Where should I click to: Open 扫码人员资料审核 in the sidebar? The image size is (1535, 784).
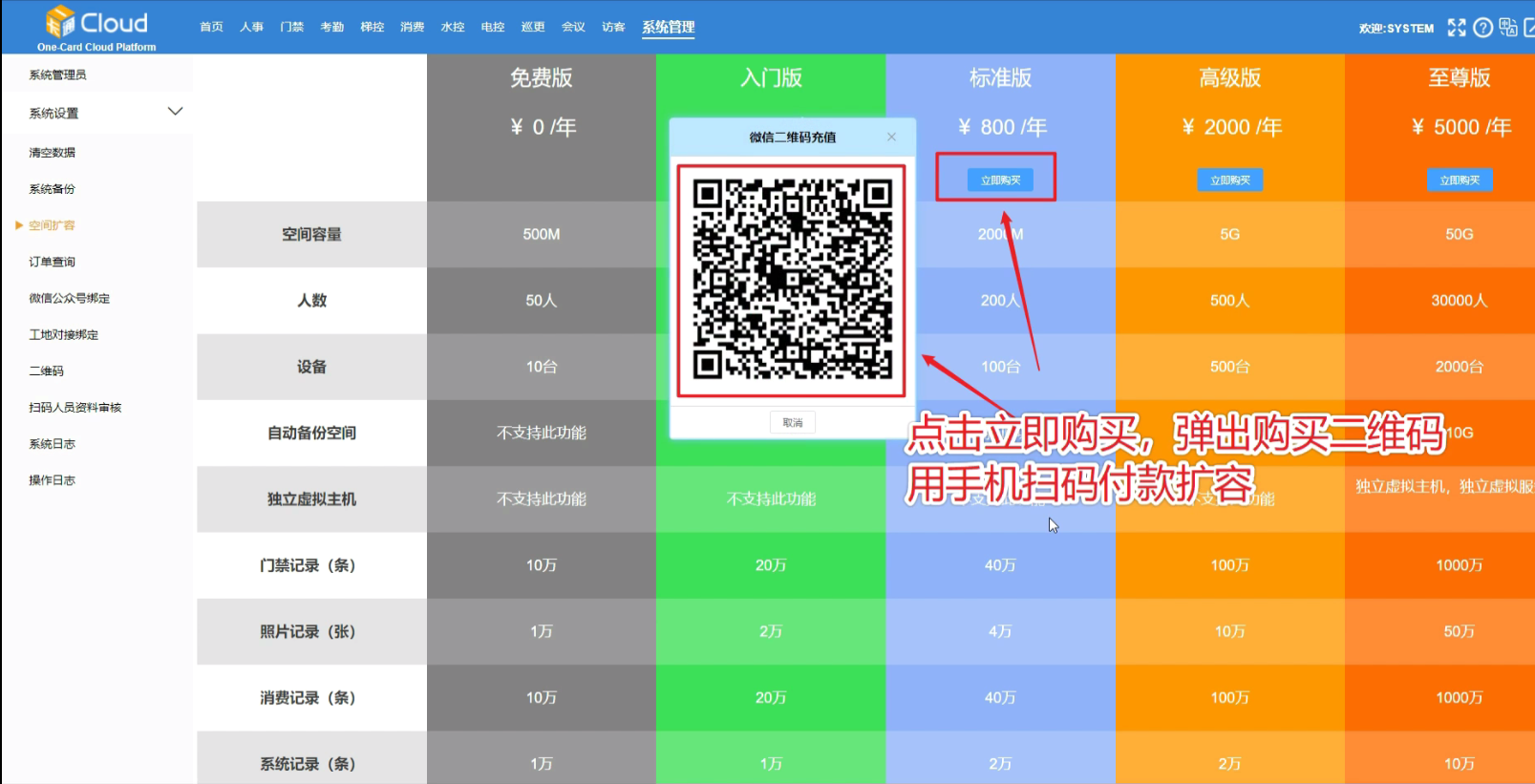click(75, 407)
